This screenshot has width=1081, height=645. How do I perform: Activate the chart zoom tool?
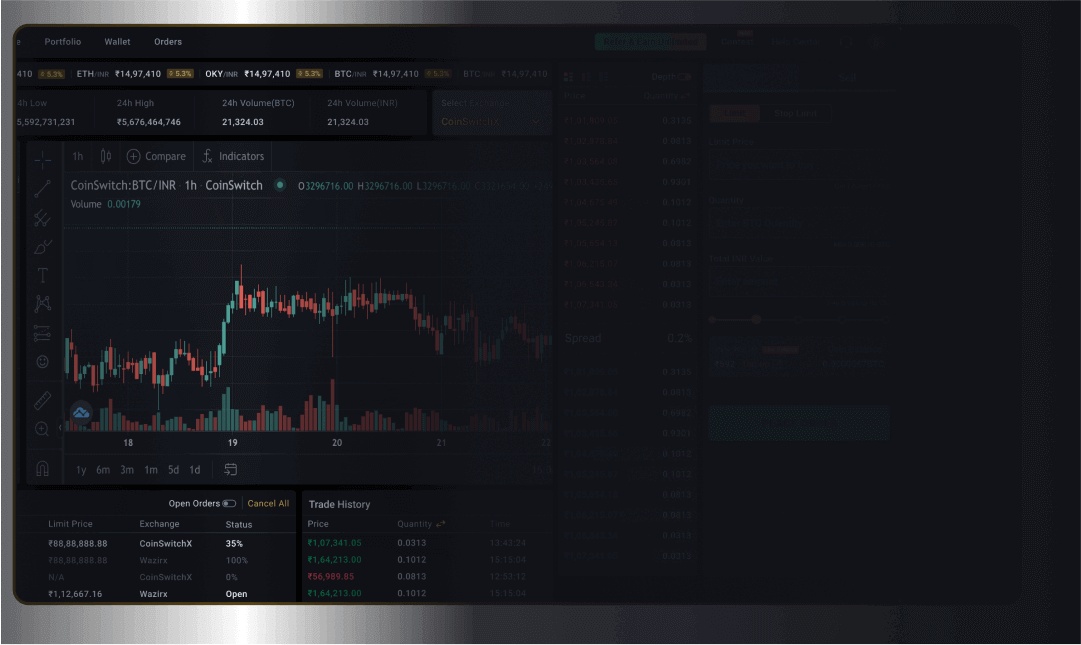pos(42,428)
